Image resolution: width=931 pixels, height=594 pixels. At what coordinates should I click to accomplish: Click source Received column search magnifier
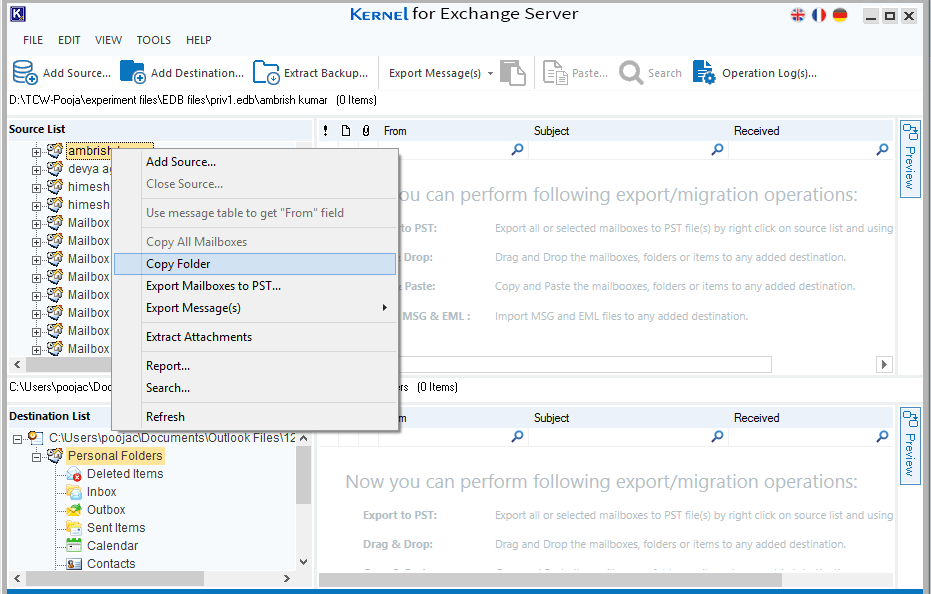coord(882,150)
